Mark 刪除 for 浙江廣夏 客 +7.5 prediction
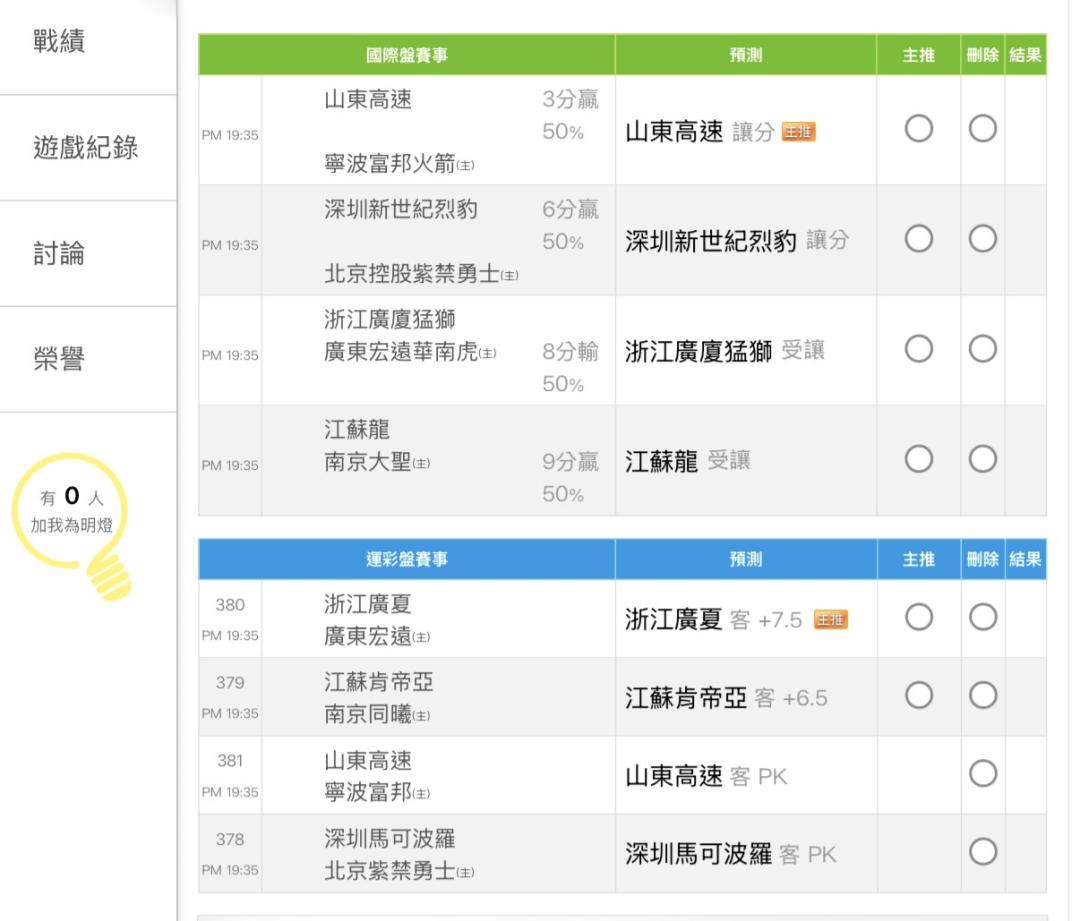1080x921 pixels. tap(983, 619)
